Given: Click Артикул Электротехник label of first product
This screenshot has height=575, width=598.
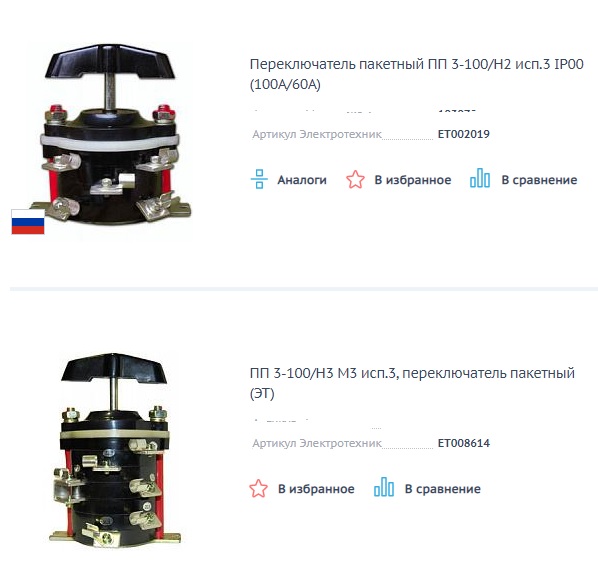Looking at the screenshot, I should coord(317,134).
